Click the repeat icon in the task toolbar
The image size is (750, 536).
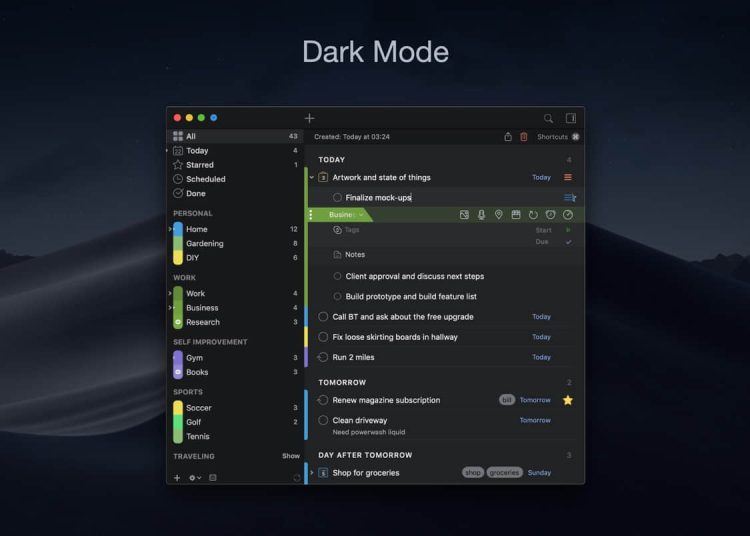click(x=533, y=215)
